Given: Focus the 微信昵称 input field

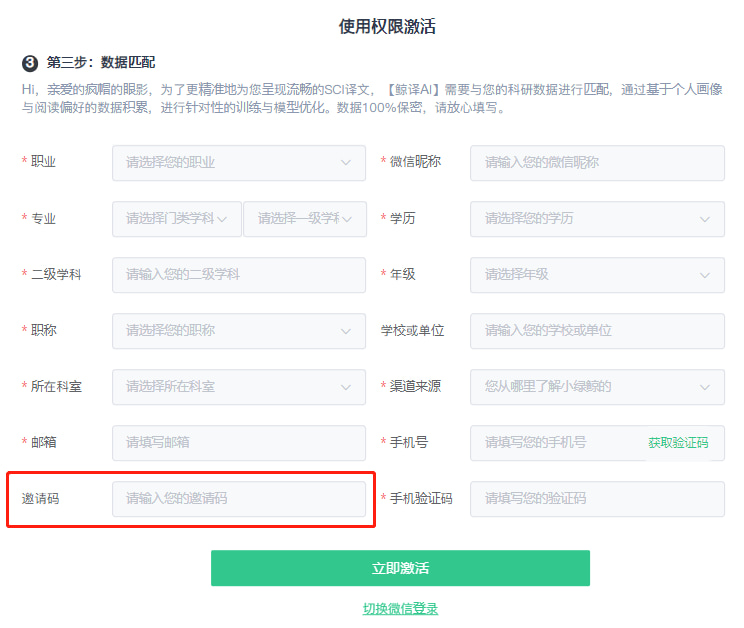Looking at the screenshot, I should (x=597, y=163).
